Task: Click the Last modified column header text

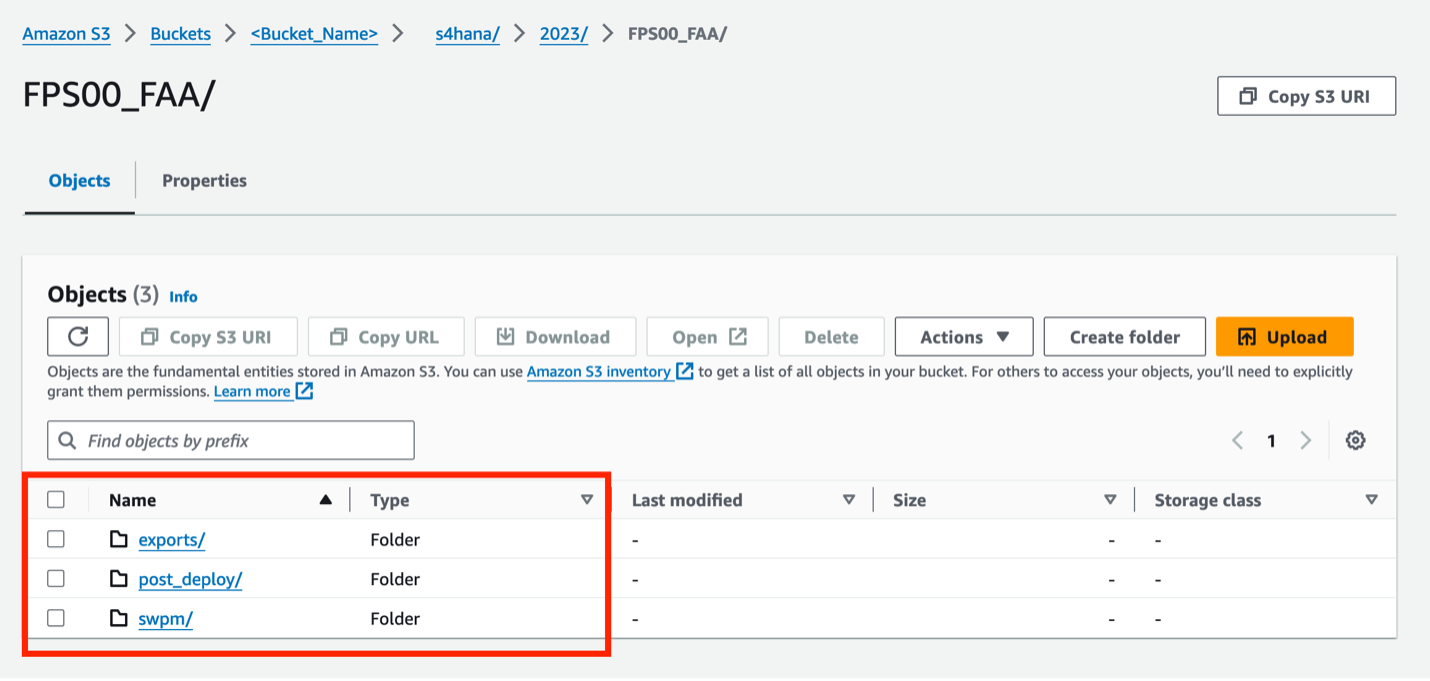Action: coord(687,500)
